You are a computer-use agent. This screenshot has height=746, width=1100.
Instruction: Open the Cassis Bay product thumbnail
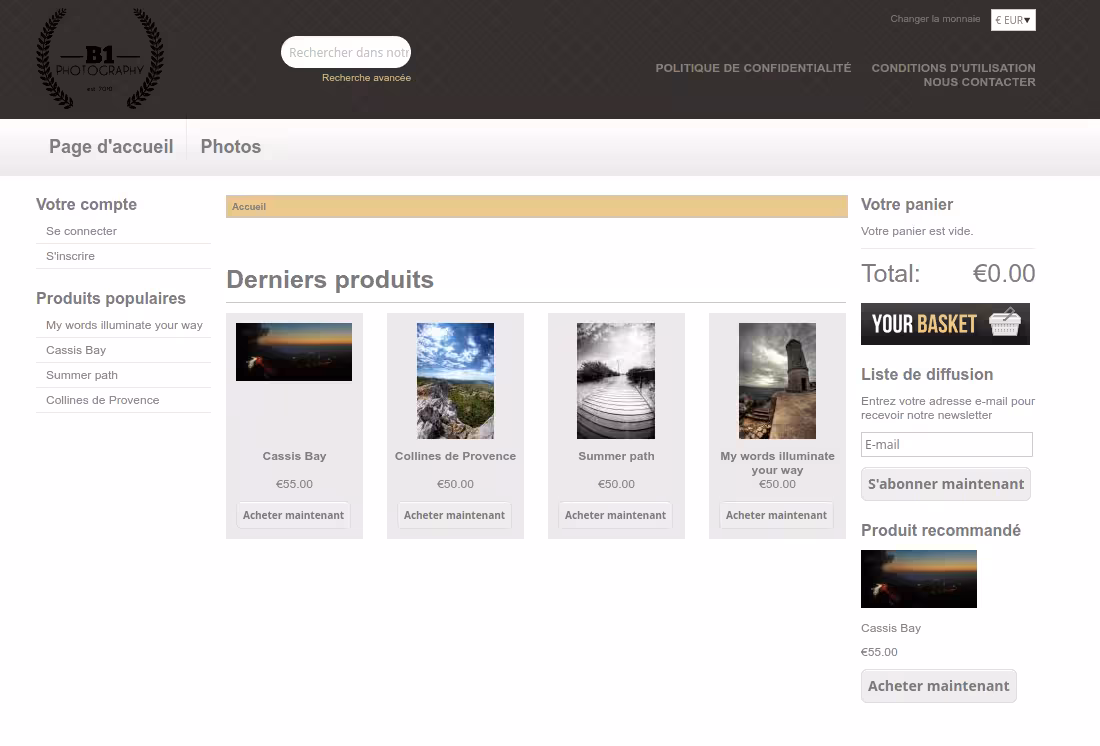click(x=294, y=352)
